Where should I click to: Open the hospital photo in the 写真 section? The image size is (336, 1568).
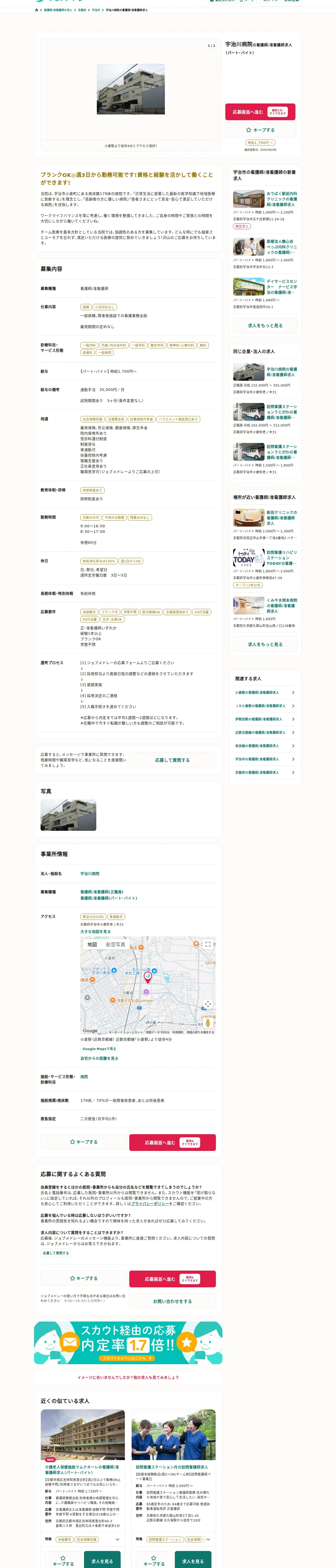pyautogui.click(x=68, y=815)
